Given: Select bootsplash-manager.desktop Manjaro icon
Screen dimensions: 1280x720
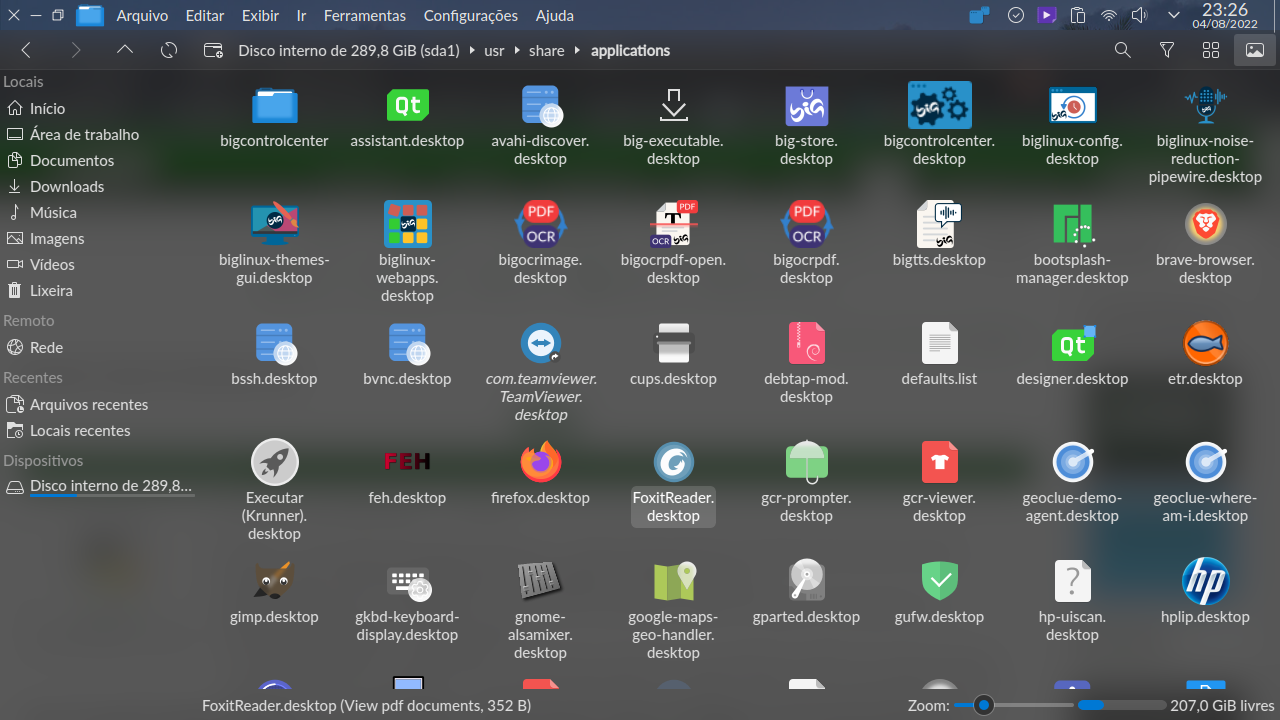Looking at the screenshot, I should [1072, 224].
